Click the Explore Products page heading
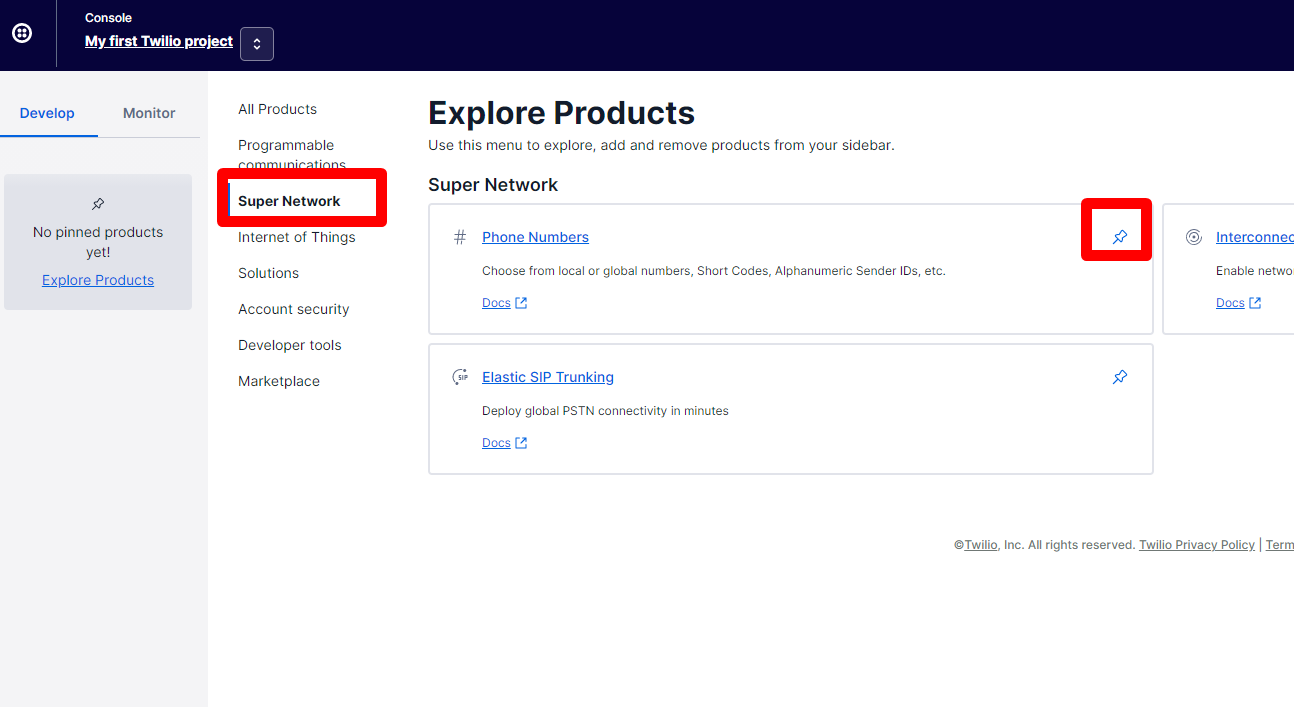This screenshot has height=707, width=1294. click(561, 113)
